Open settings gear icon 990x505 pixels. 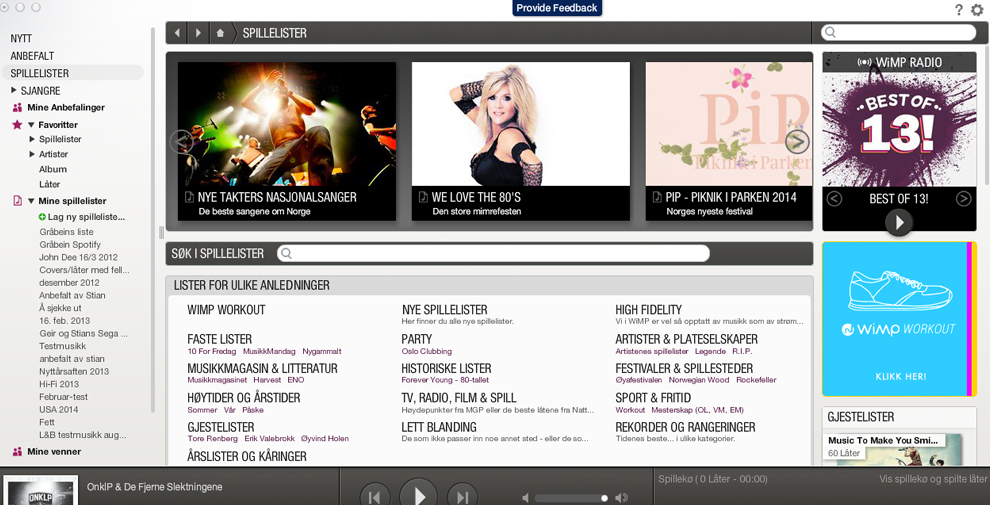(x=977, y=9)
